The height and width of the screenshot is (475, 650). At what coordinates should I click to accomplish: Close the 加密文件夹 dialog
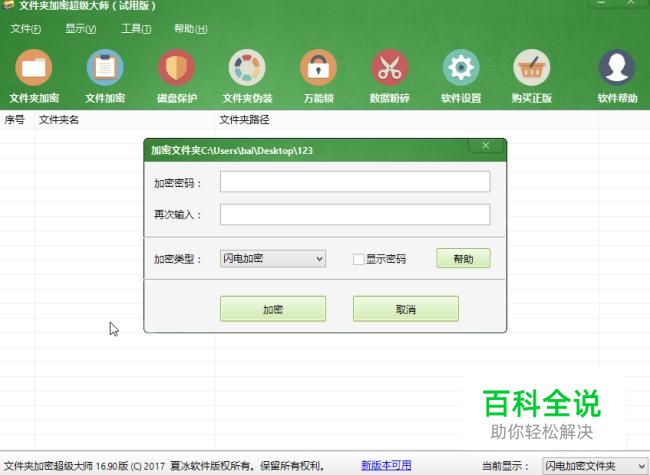[486, 145]
